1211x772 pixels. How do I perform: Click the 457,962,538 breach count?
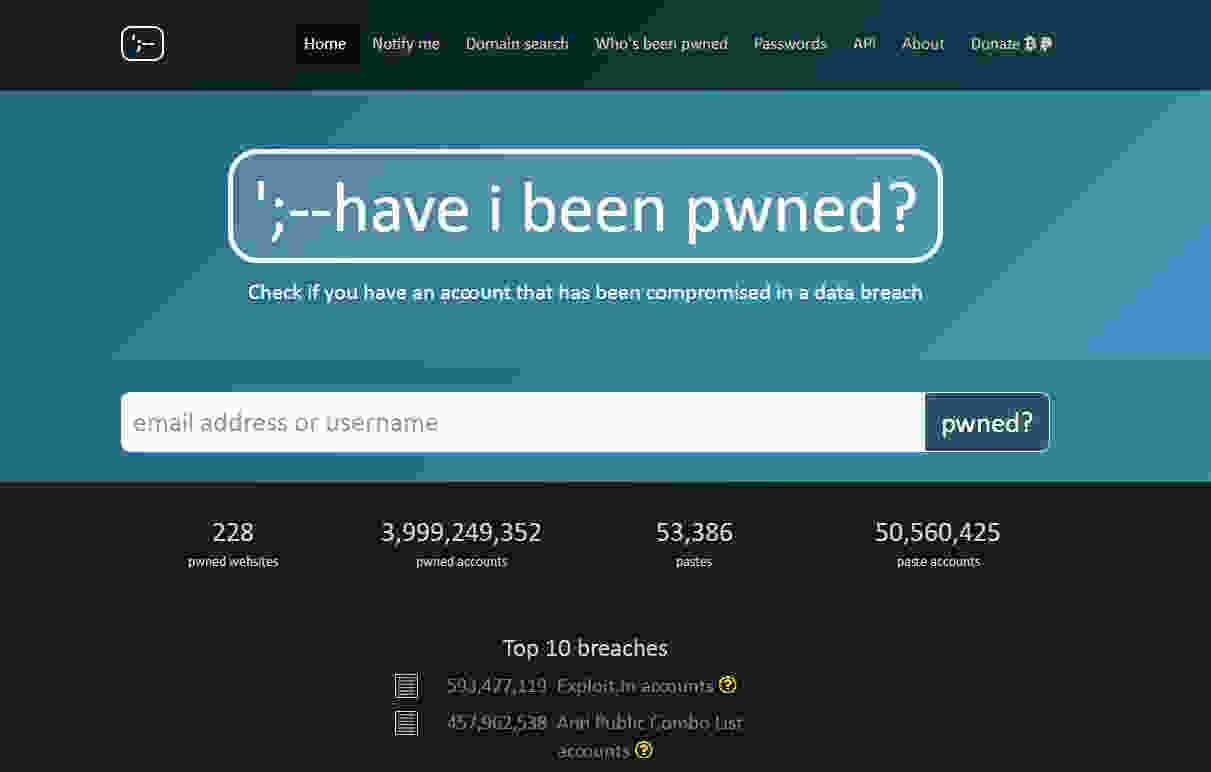(x=497, y=722)
